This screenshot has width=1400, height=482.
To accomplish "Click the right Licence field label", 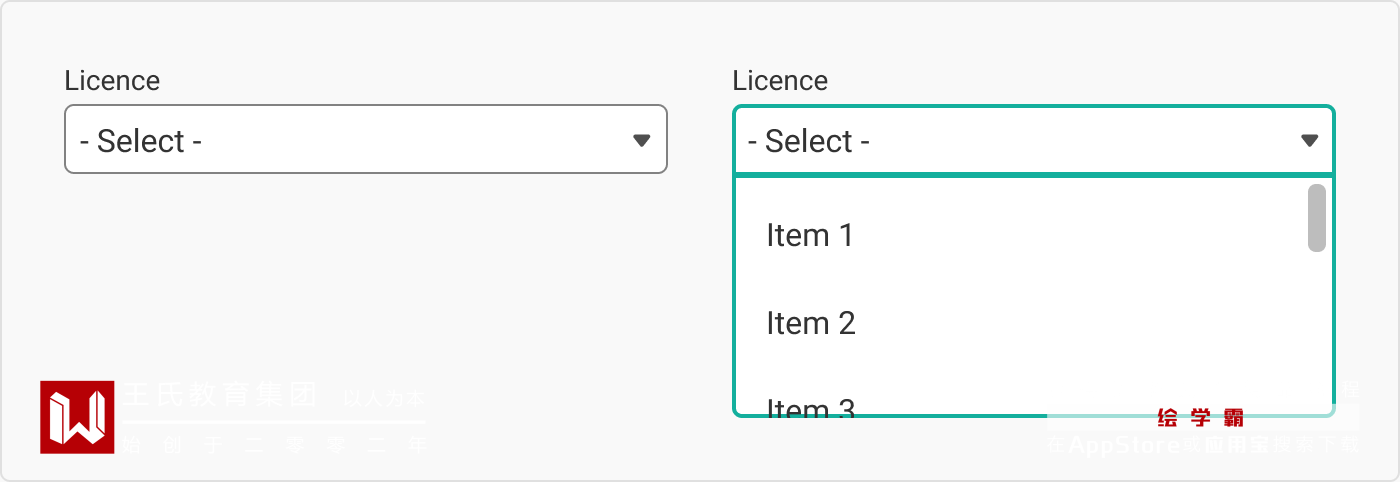I will click(780, 81).
